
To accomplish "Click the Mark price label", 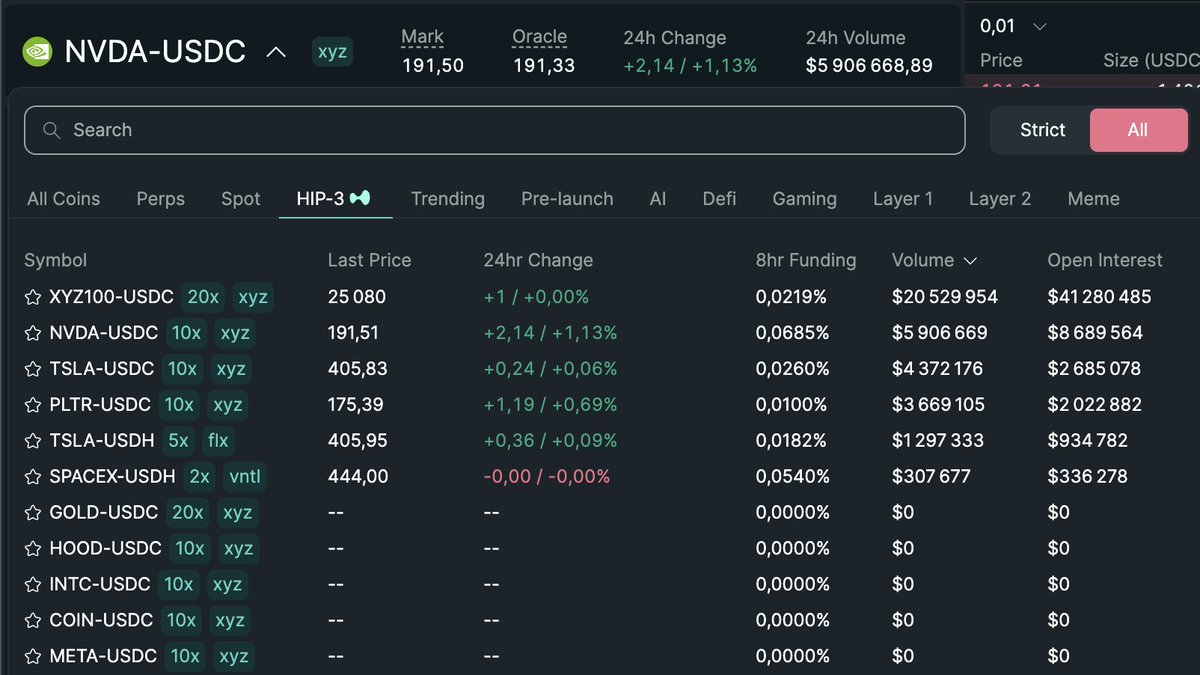I will pyautogui.click(x=422, y=38).
